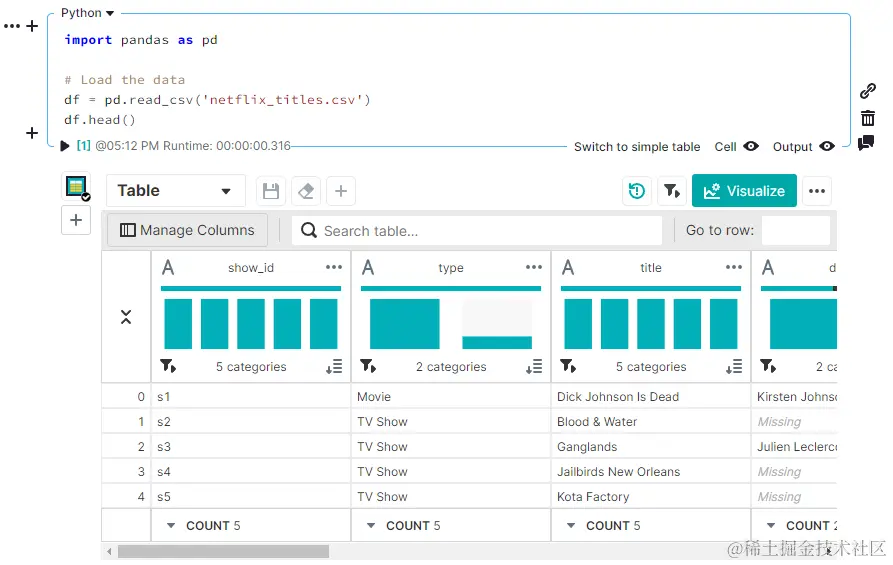This screenshot has height=565, width=893.
Task: Click Switch to simple table
Action: coord(637,146)
